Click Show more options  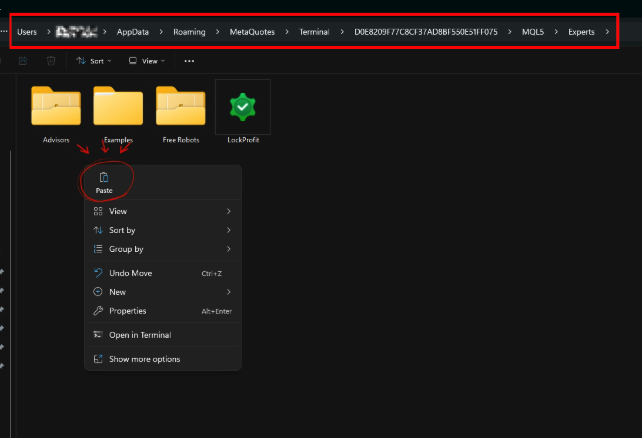(x=163, y=359)
